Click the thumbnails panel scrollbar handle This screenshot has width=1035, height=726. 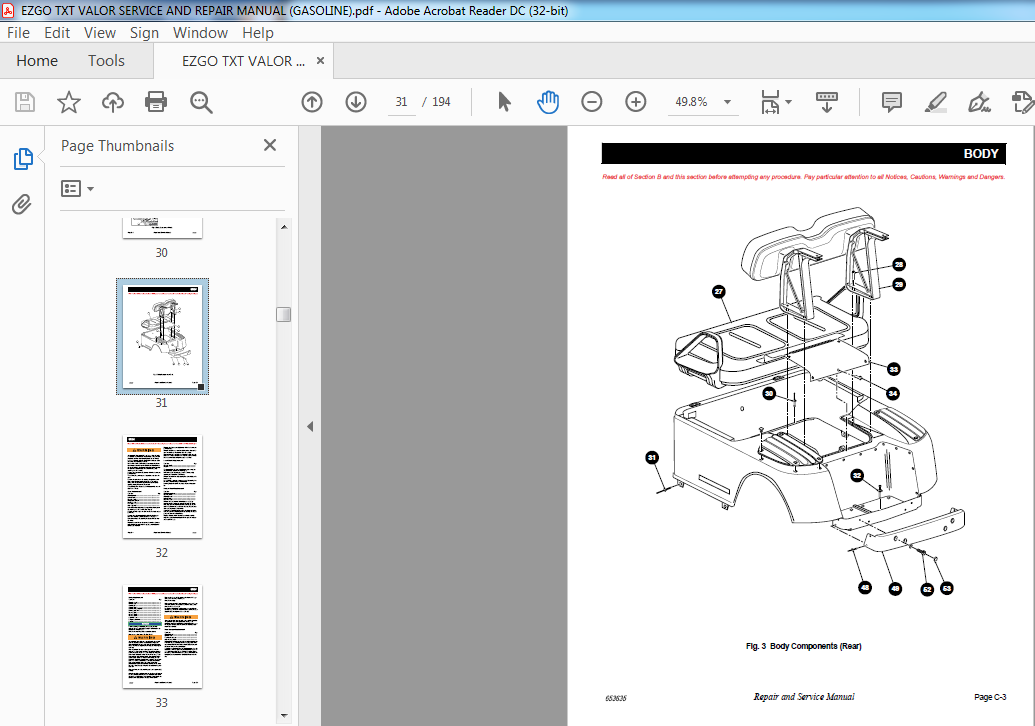284,314
